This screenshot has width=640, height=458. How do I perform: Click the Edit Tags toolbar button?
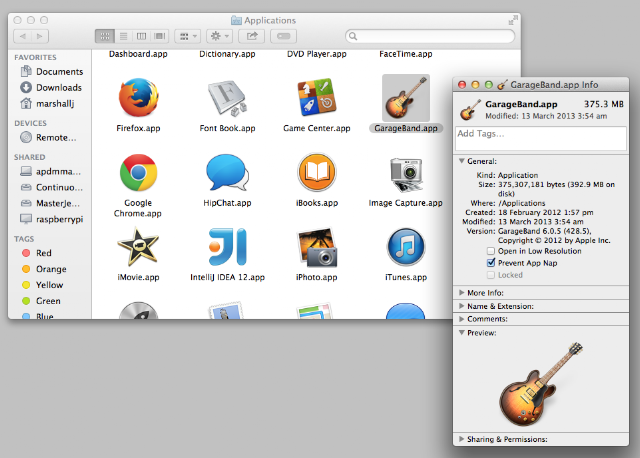(283, 36)
